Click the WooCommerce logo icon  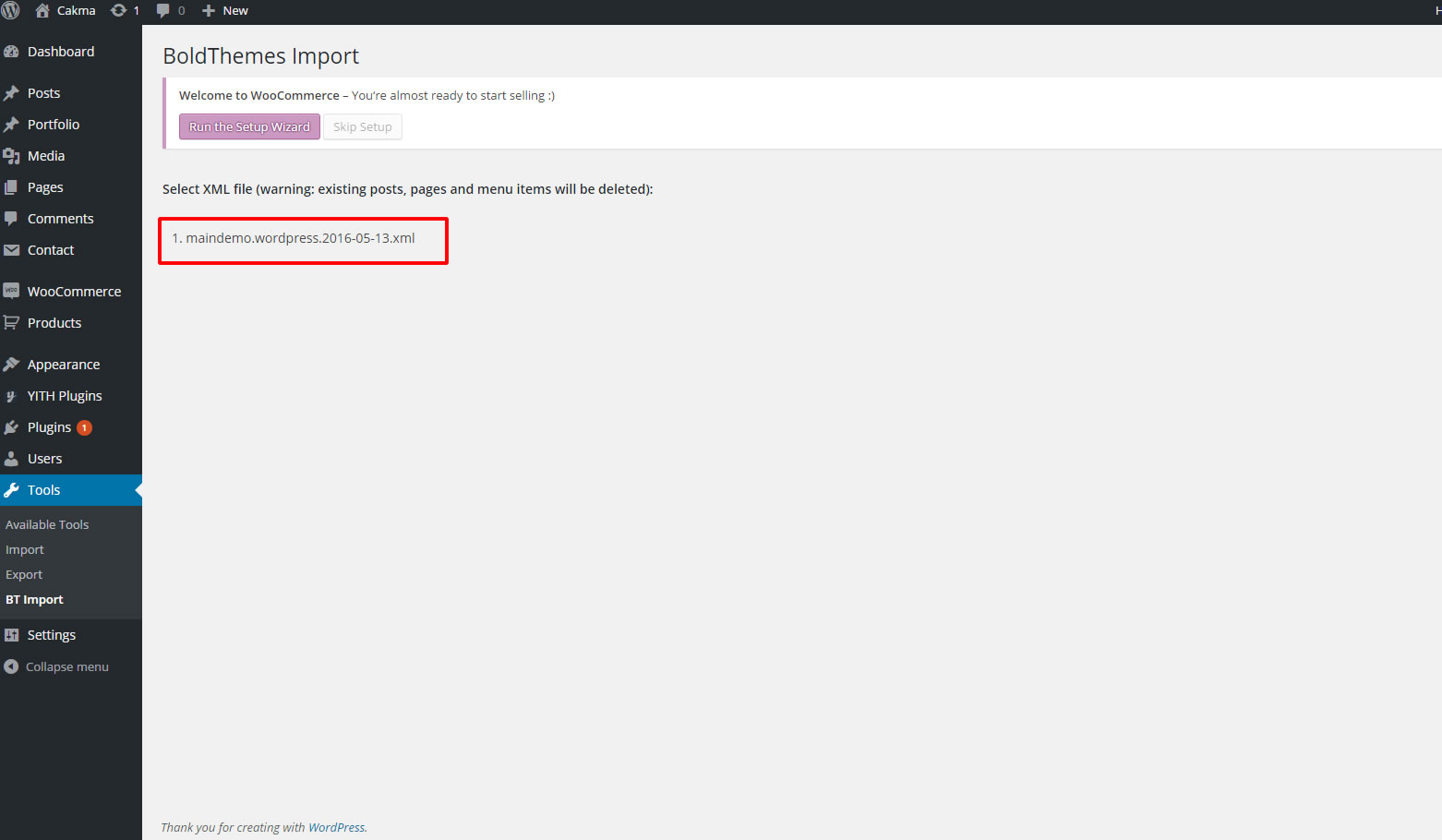point(11,291)
